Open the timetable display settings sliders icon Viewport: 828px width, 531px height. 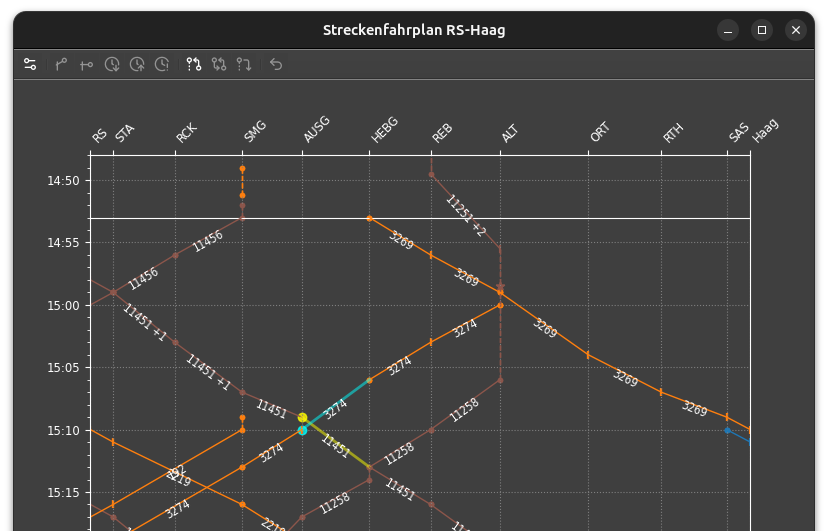click(x=30, y=64)
